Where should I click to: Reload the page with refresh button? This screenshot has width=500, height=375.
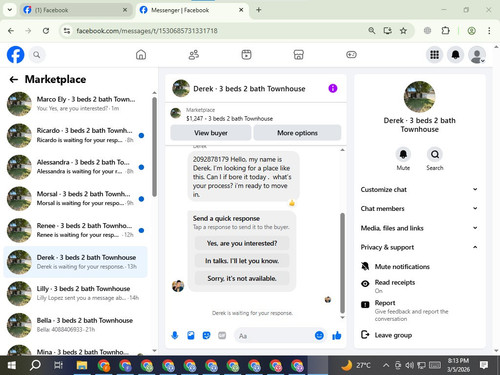tap(46, 31)
